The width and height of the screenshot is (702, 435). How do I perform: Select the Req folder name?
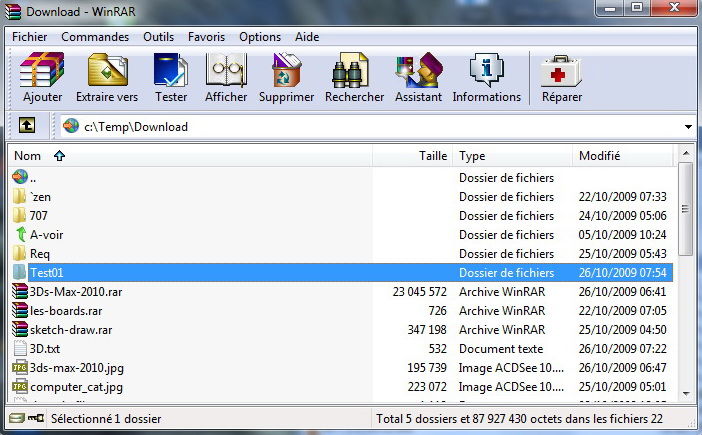(x=39, y=254)
